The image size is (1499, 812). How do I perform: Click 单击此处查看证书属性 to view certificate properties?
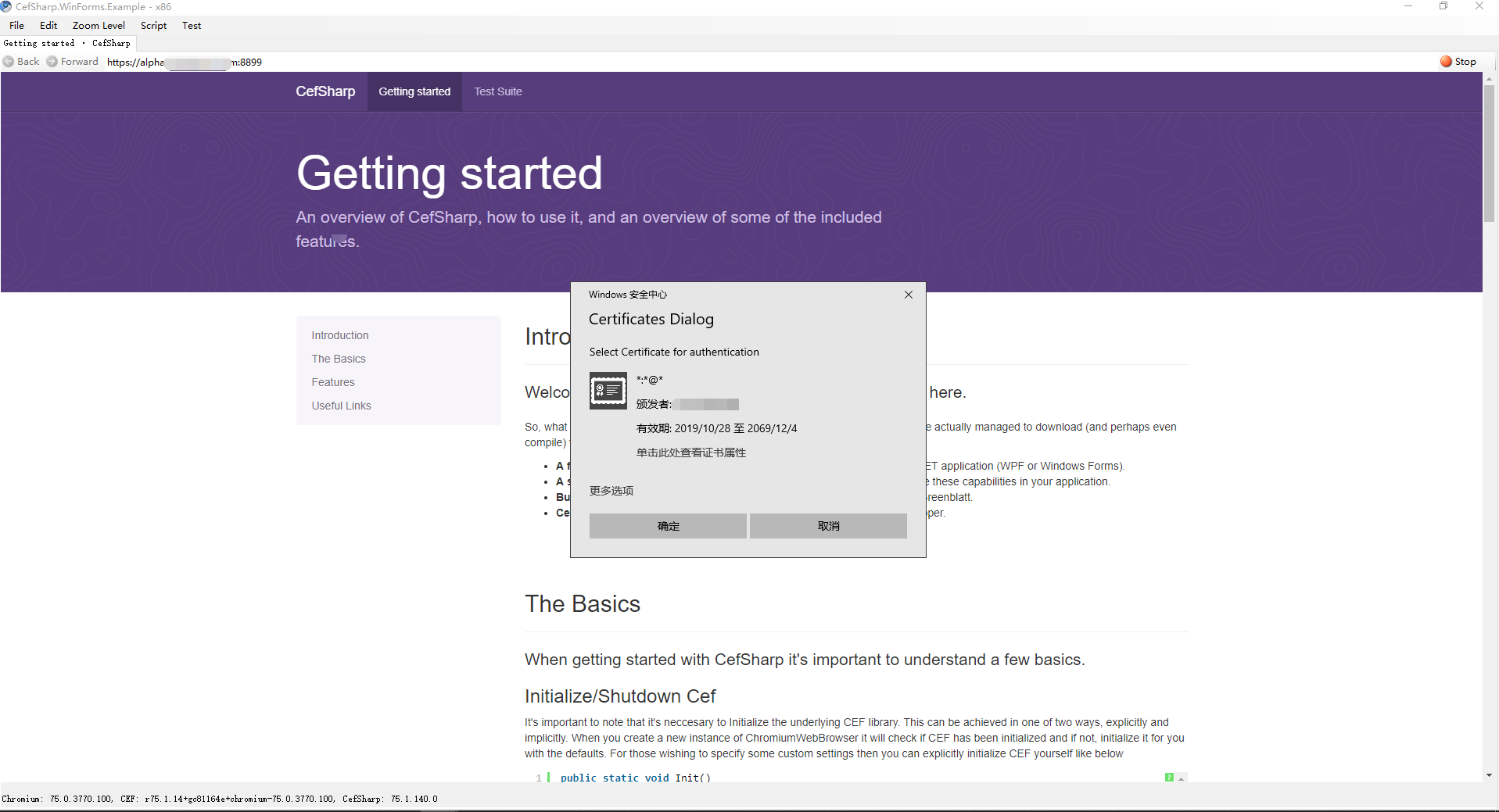pos(690,452)
